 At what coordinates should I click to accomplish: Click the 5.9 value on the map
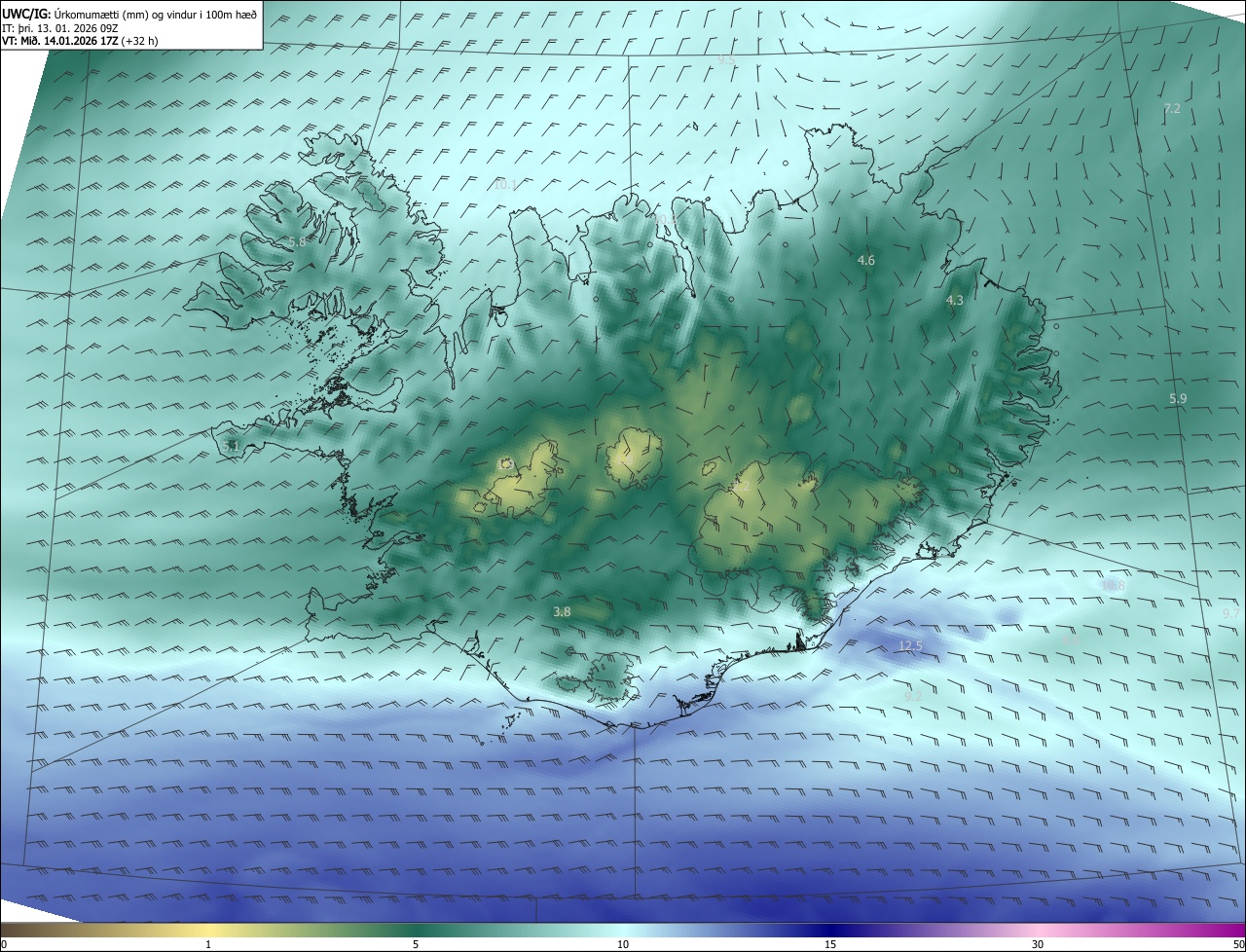tap(1178, 398)
